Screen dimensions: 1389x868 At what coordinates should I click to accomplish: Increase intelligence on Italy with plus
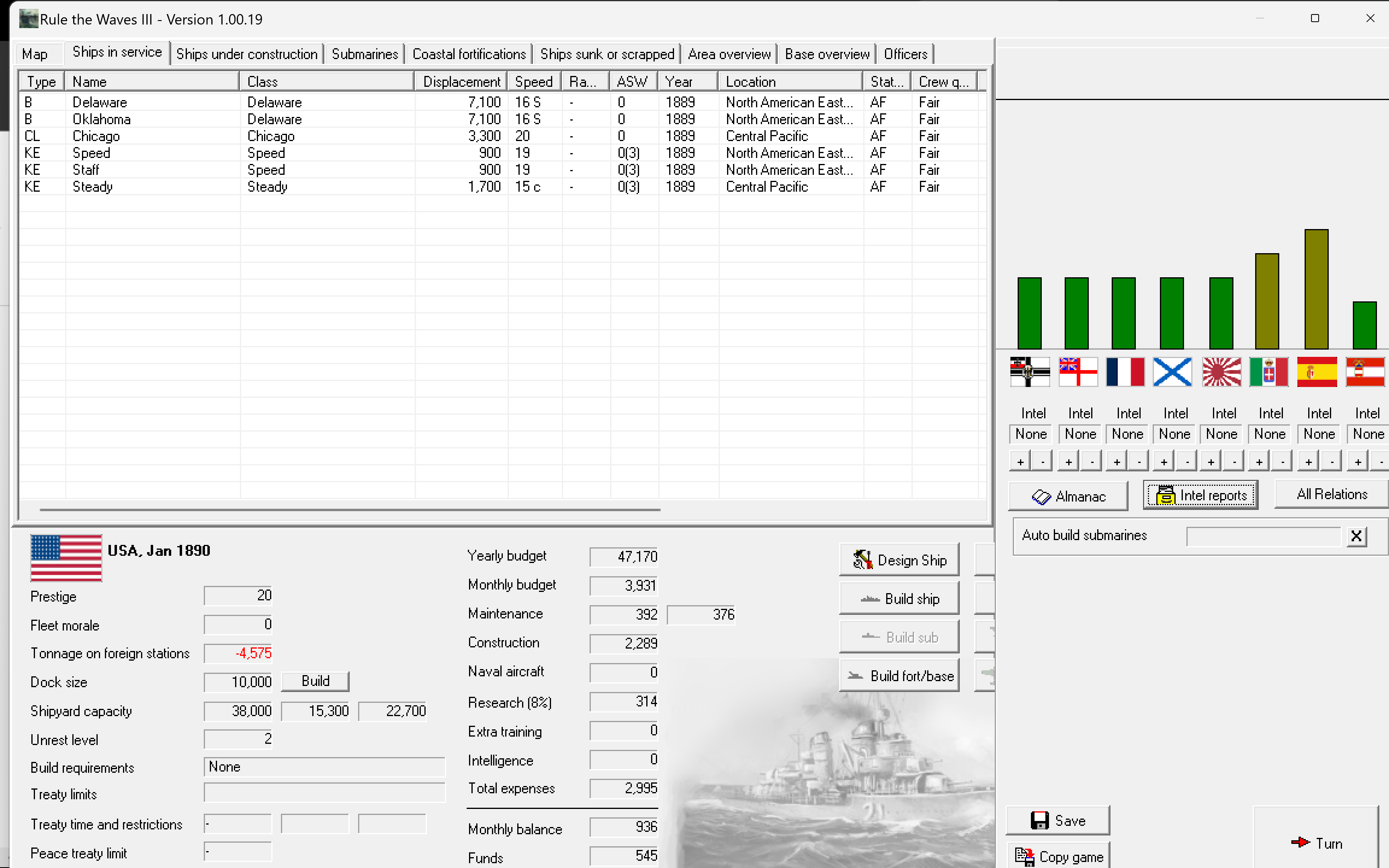tap(1259, 462)
